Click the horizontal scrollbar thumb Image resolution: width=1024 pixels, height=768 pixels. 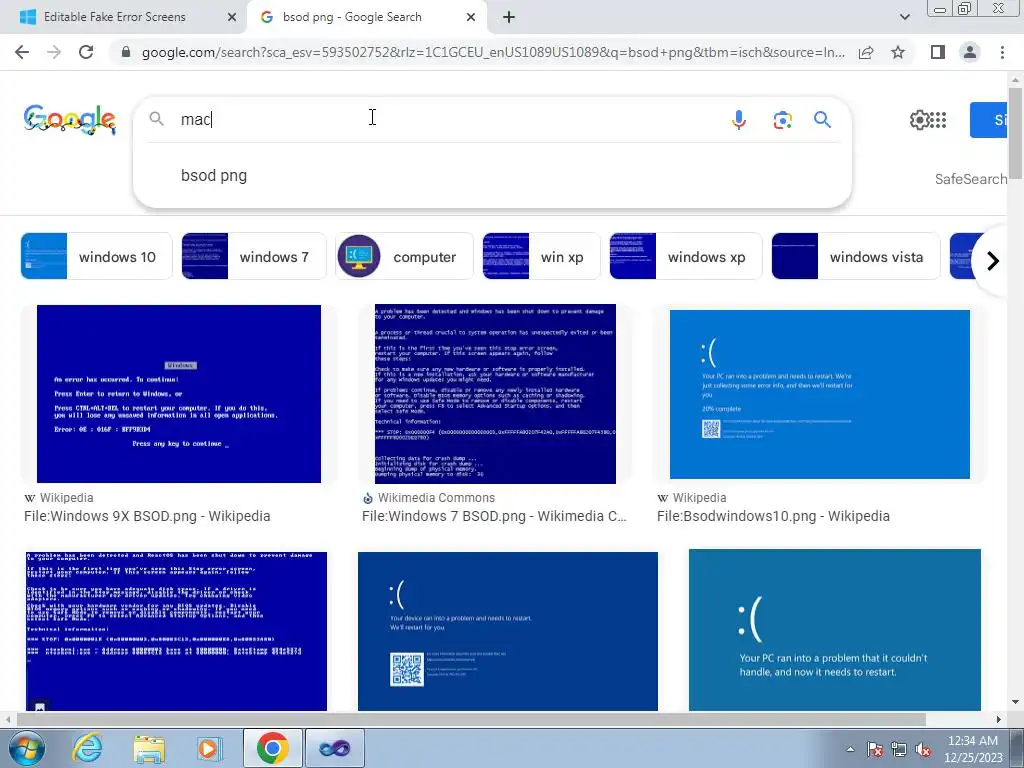coord(471,719)
